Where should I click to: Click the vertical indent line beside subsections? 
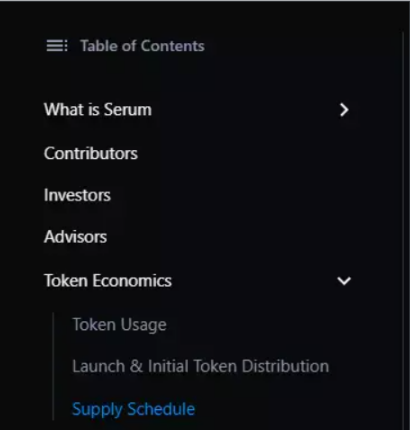[x=53, y=366]
